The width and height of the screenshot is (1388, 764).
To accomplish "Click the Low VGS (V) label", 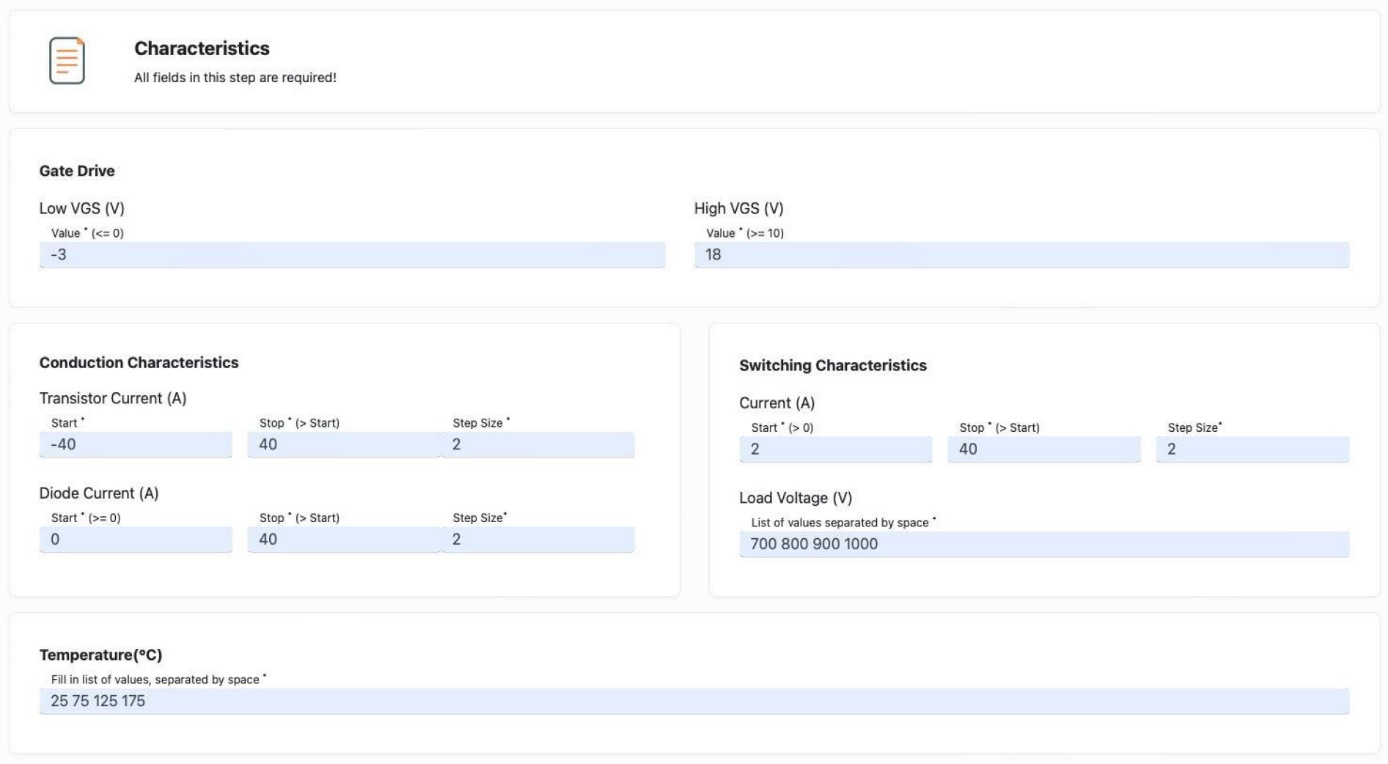I will click(81, 209).
